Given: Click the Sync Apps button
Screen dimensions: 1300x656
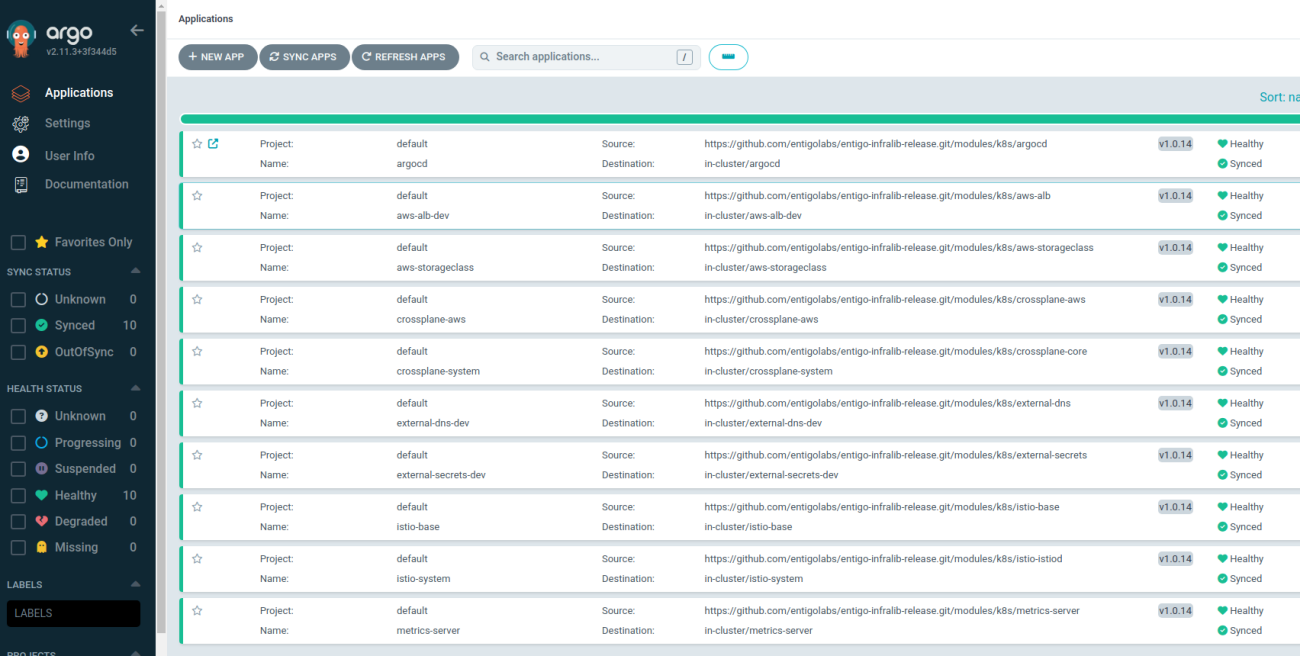Looking at the screenshot, I should (304, 57).
